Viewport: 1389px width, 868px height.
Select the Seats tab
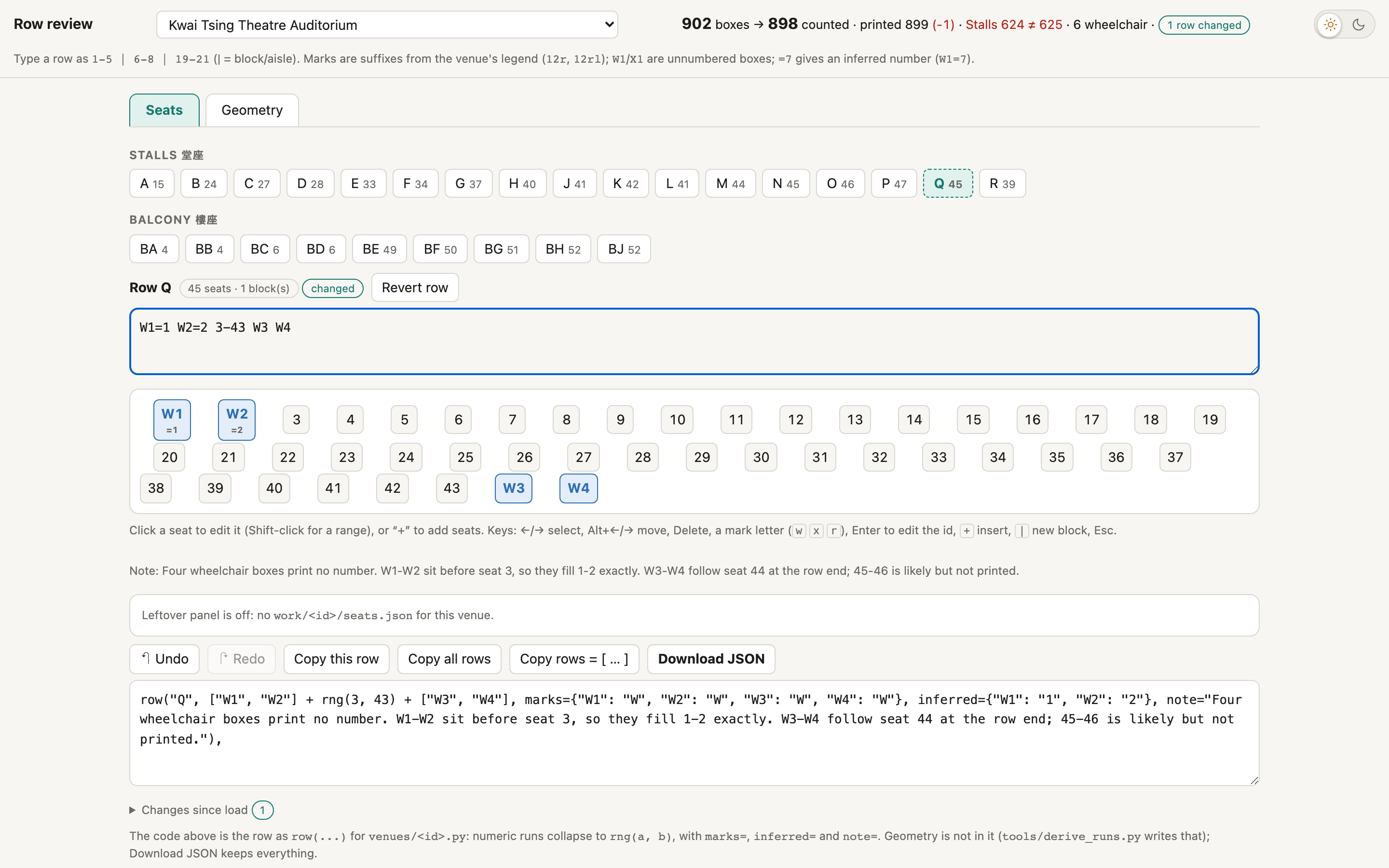pyautogui.click(x=164, y=110)
